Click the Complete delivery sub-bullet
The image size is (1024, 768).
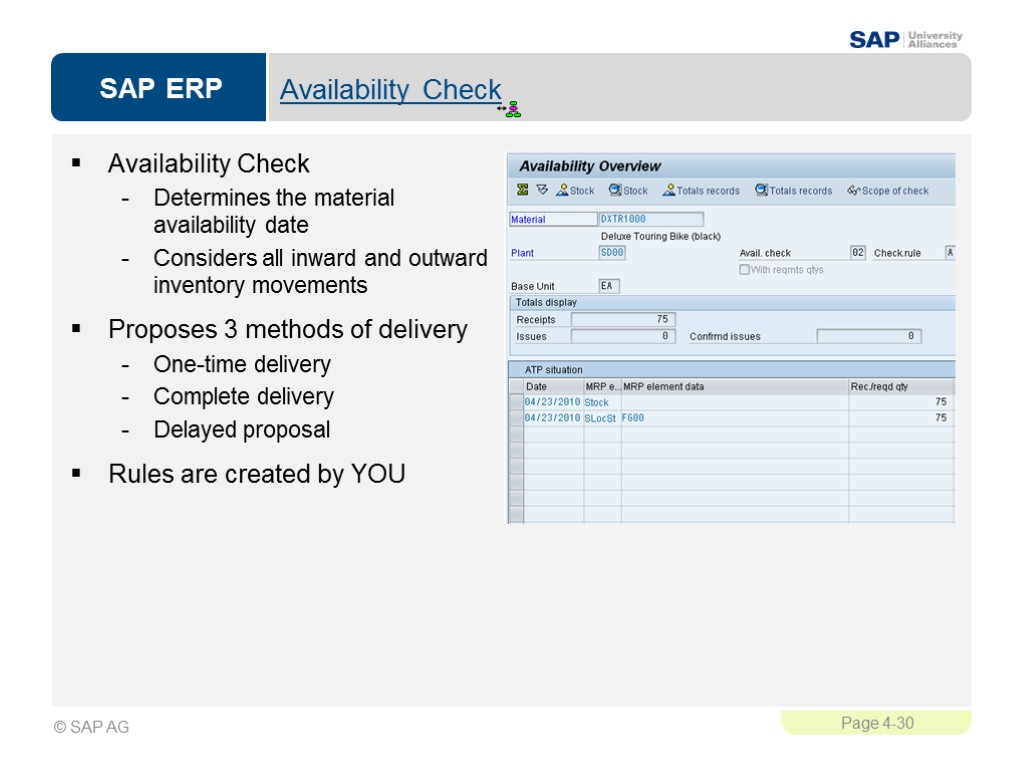[244, 396]
